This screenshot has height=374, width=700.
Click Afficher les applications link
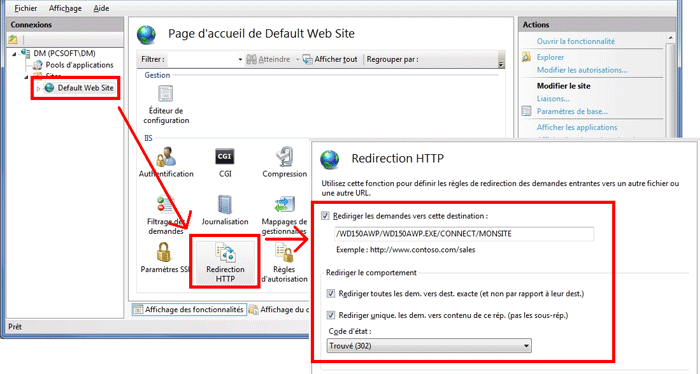point(577,127)
